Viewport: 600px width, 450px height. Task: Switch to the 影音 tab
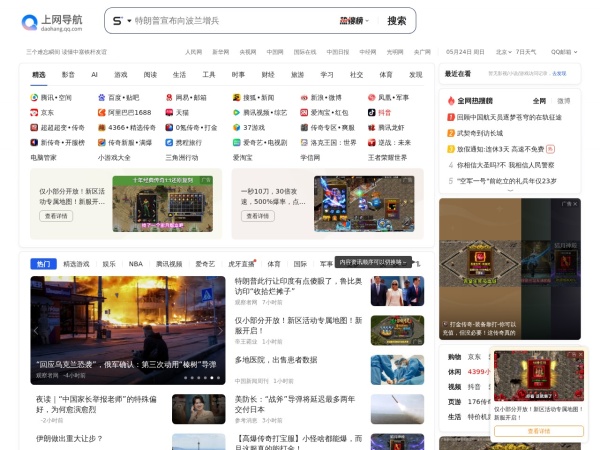(68, 75)
